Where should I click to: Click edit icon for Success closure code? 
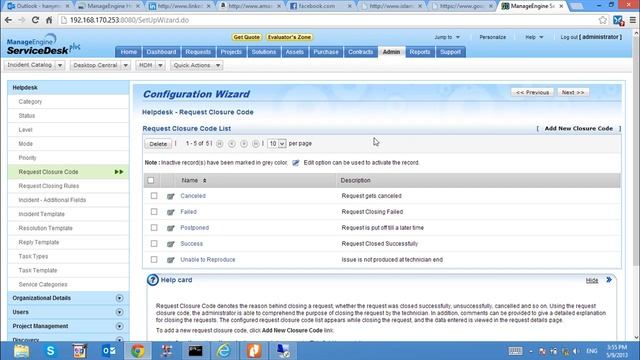[171, 244]
